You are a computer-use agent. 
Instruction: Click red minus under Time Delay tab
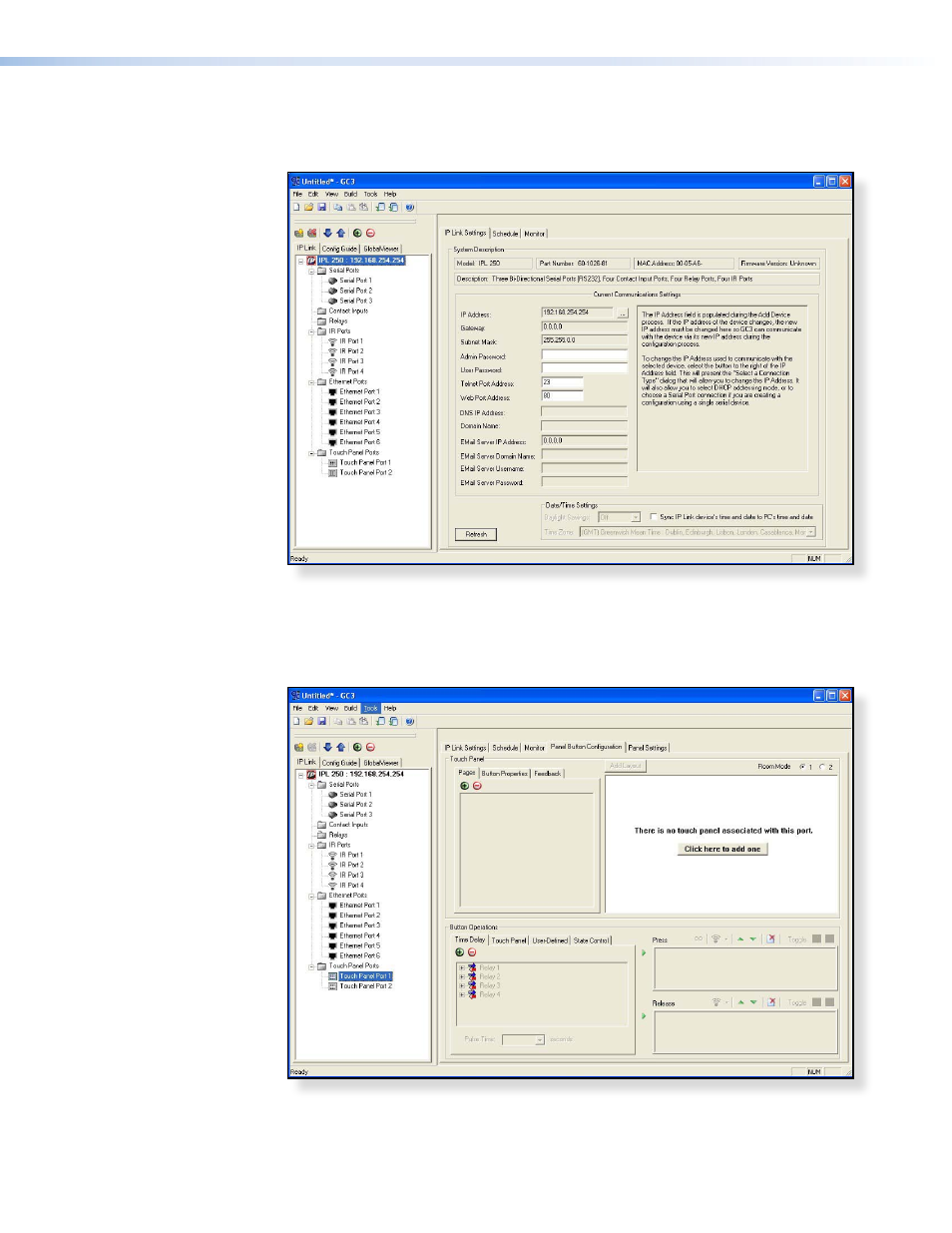pyautogui.click(x=472, y=952)
